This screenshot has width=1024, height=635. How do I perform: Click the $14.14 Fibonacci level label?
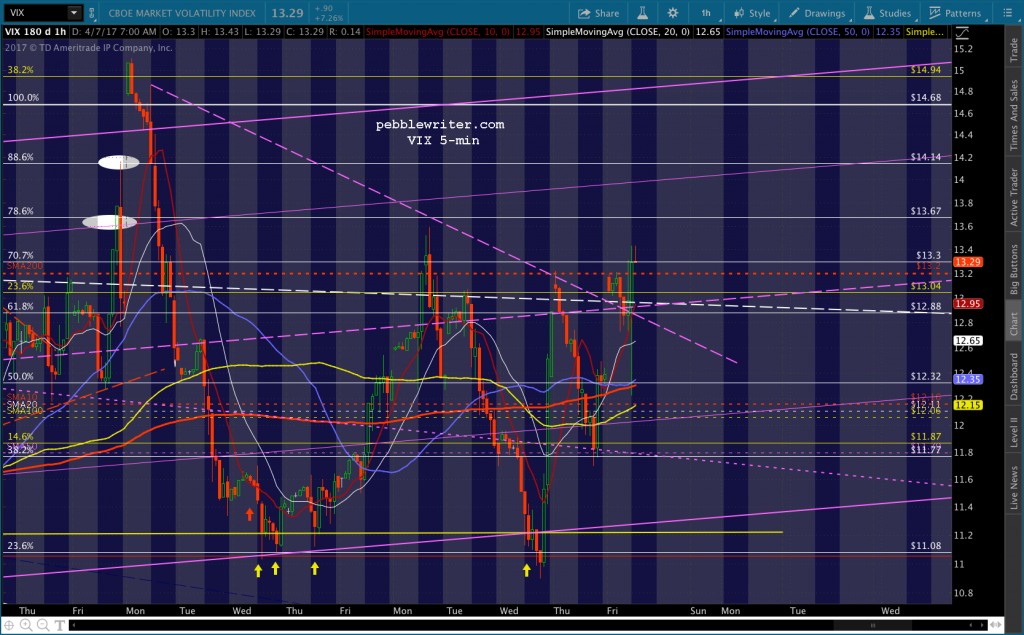925,157
